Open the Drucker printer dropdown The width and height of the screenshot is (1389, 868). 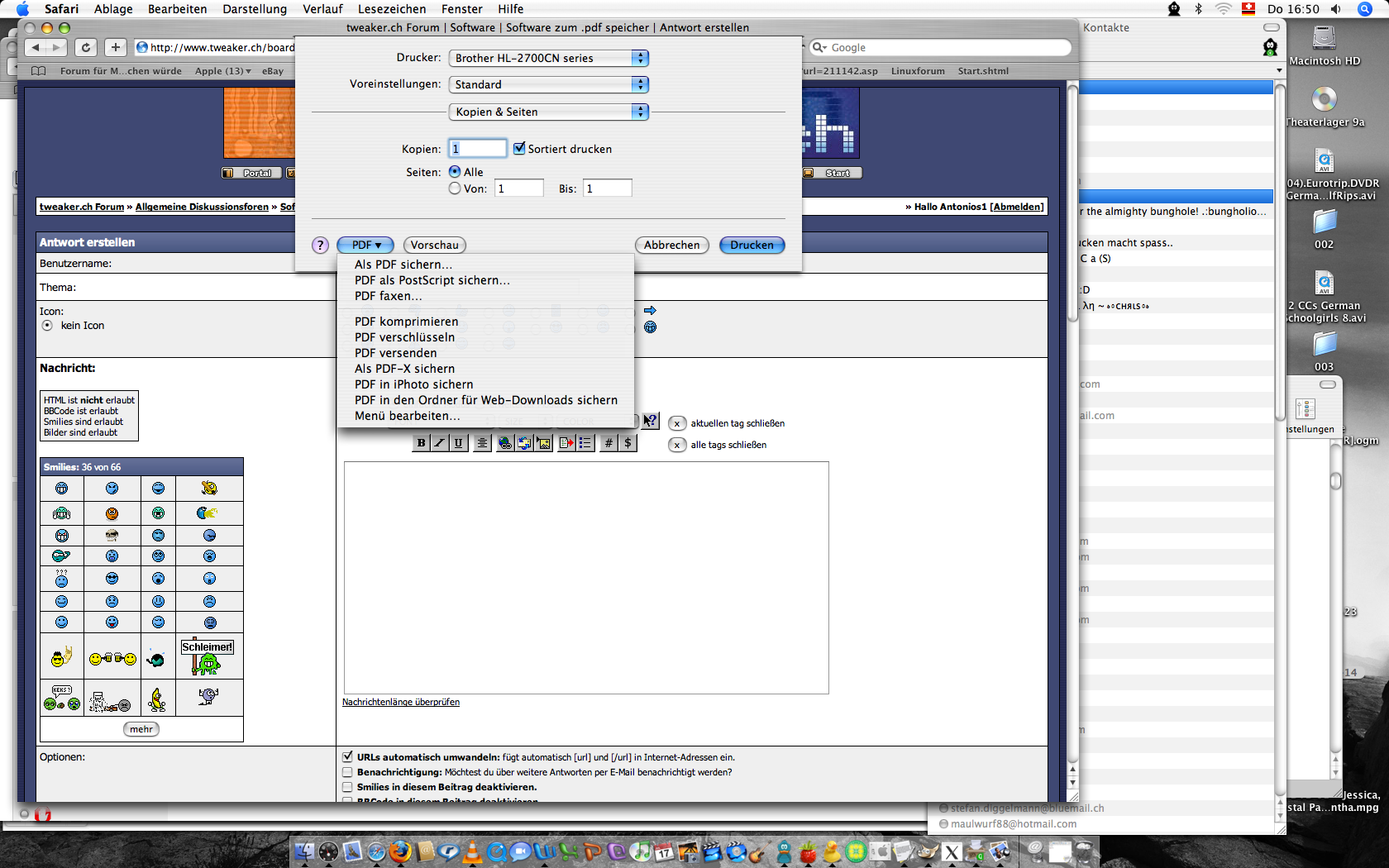pos(548,58)
